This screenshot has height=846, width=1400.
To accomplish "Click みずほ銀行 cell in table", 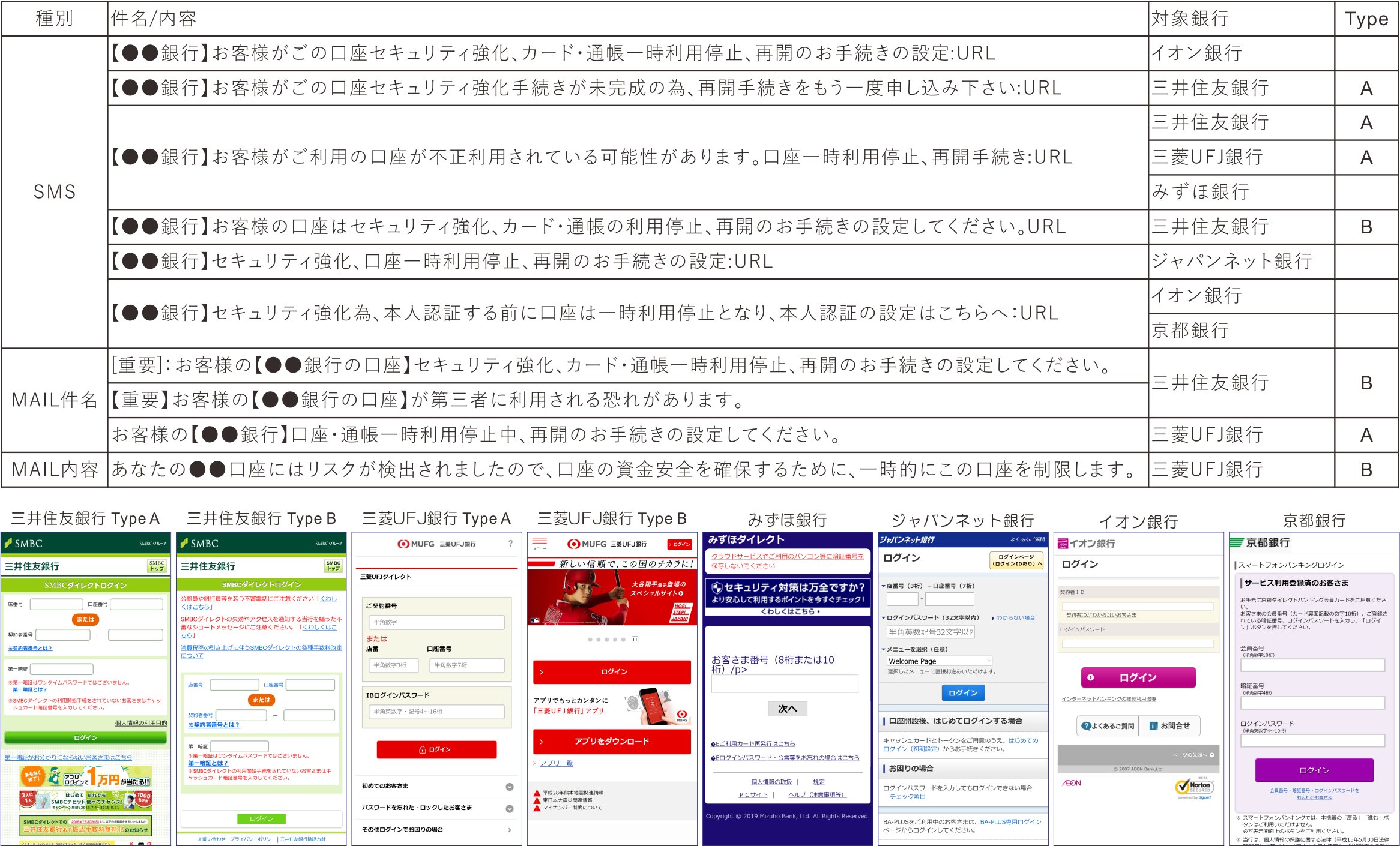I will point(1242,192).
